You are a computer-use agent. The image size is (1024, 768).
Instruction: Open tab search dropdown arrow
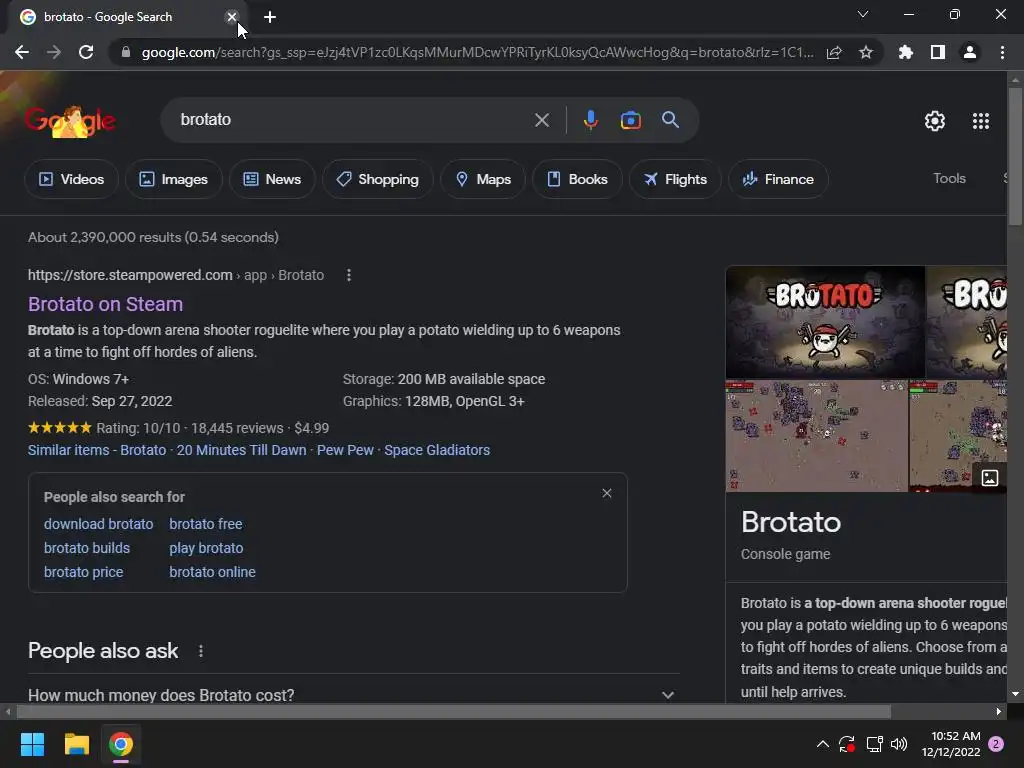863,14
